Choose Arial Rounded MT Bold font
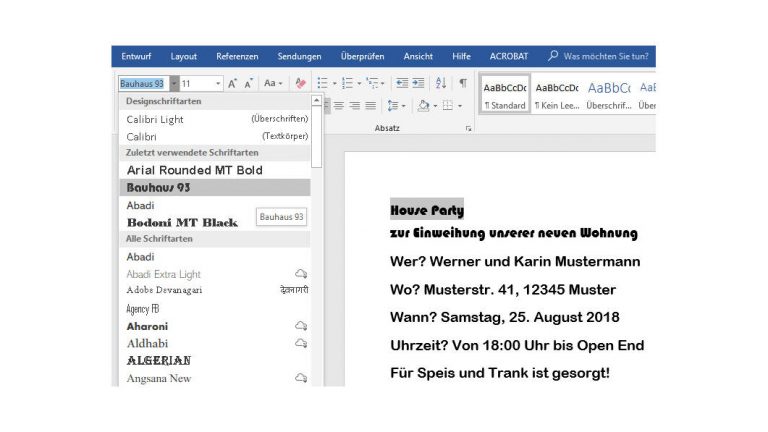Screen dimensions: 768x432 pyautogui.click(x=194, y=170)
